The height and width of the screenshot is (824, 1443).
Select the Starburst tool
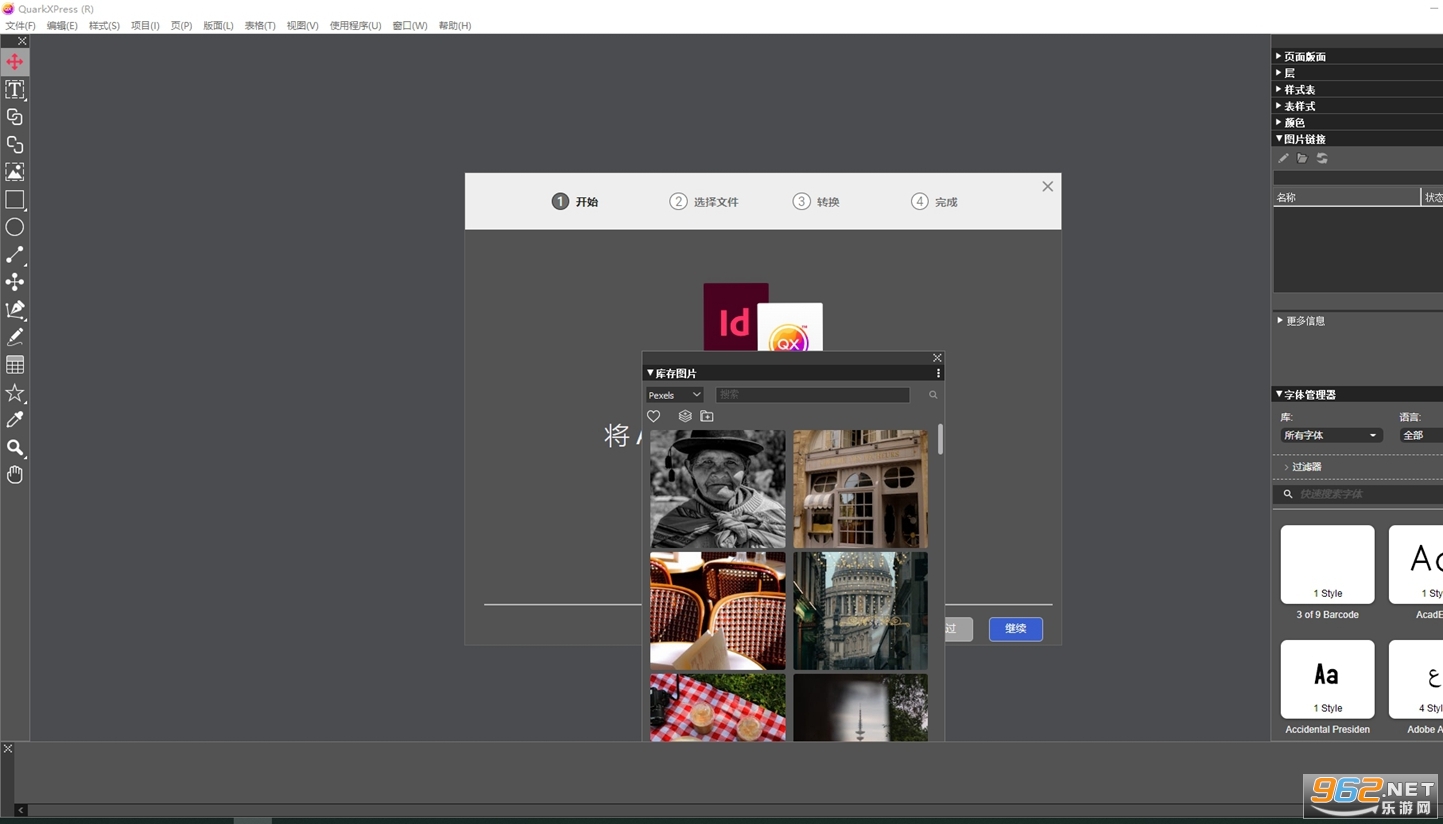(15, 393)
